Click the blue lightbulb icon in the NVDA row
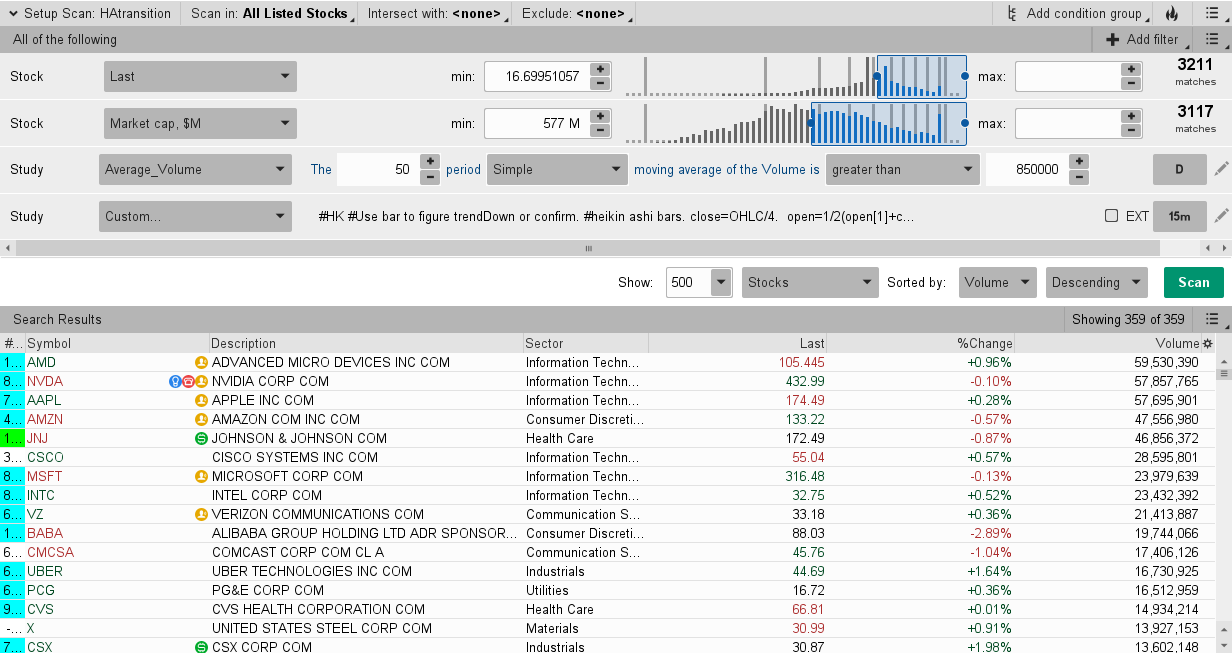The image size is (1232, 653). point(175,381)
